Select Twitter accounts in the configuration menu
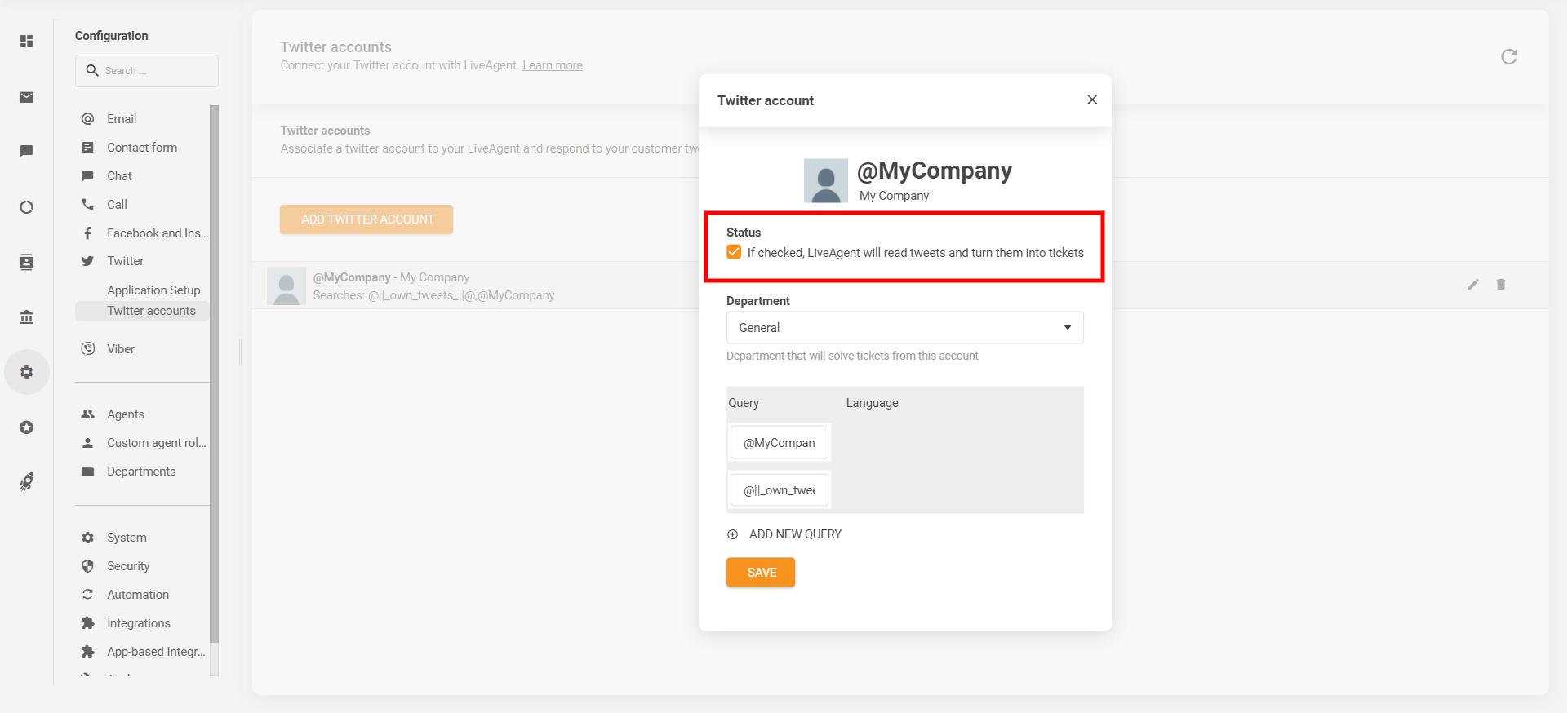 151,311
